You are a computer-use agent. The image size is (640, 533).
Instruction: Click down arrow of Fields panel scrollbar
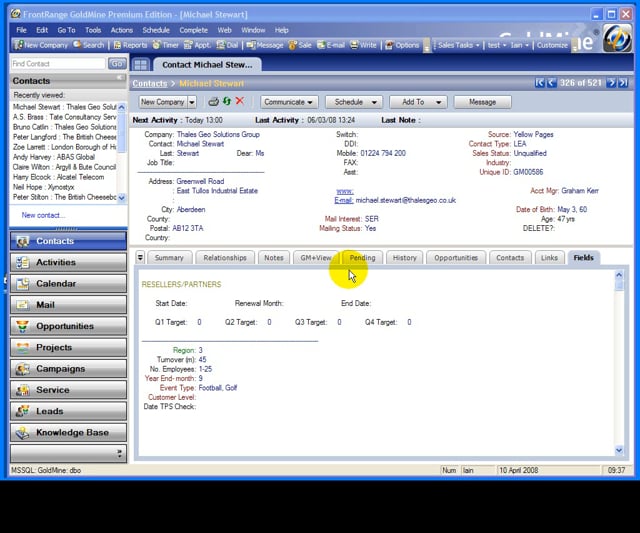(x=619, y=451)
